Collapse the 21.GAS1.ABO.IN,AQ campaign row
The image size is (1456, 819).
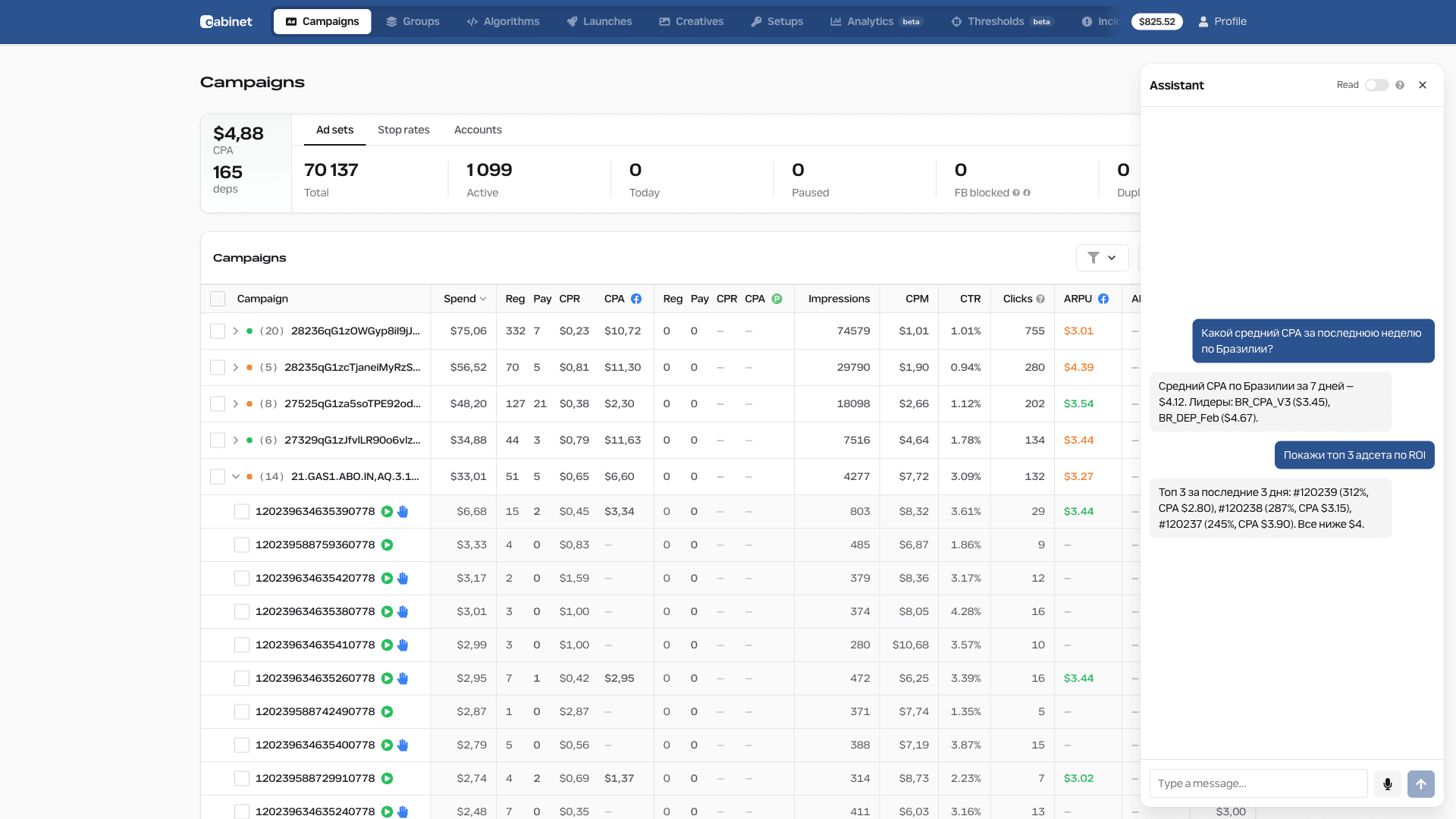pyautogui.click(x=235, y=476)
